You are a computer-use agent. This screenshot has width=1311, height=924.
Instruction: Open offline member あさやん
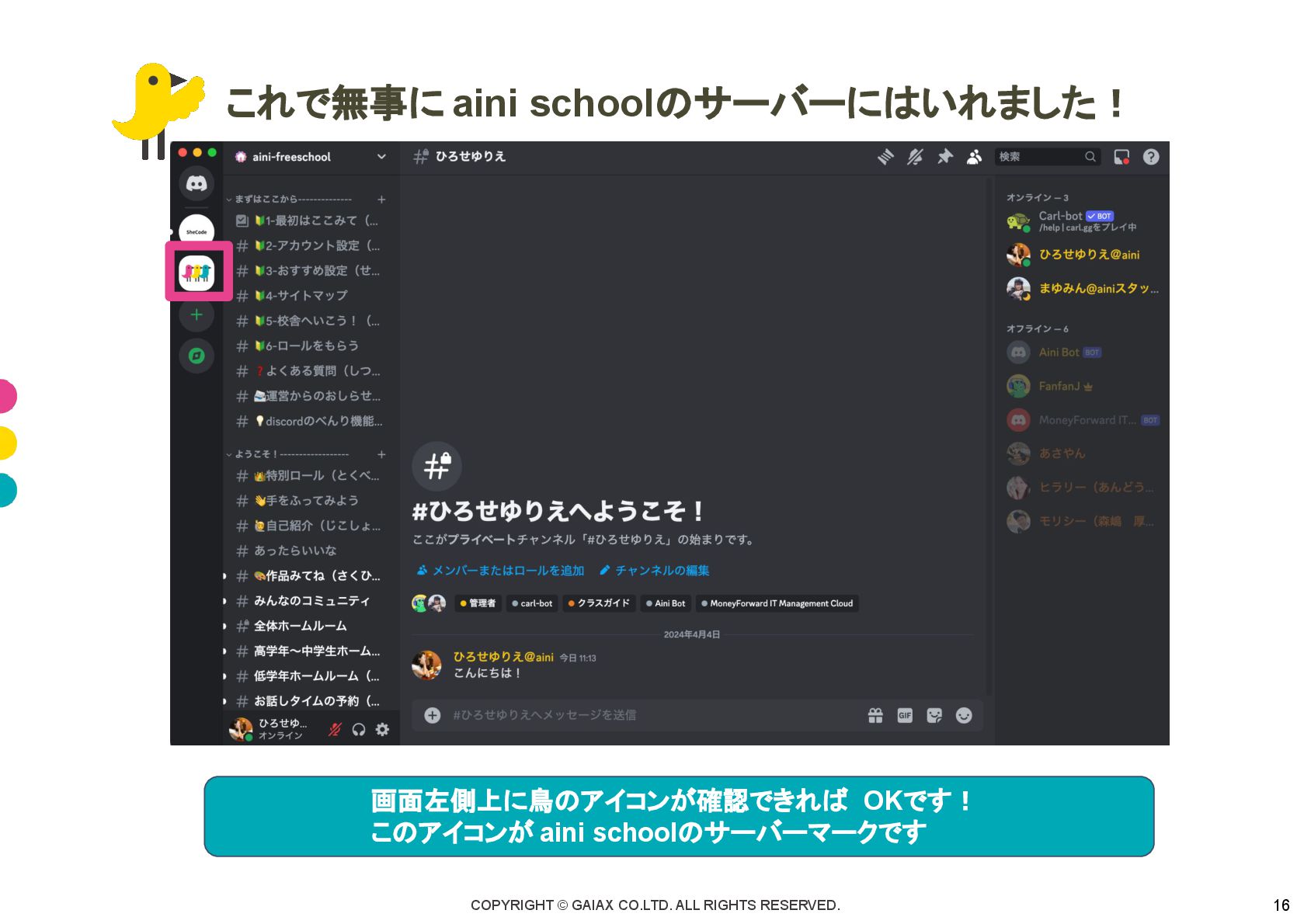tap(1083, 453)
